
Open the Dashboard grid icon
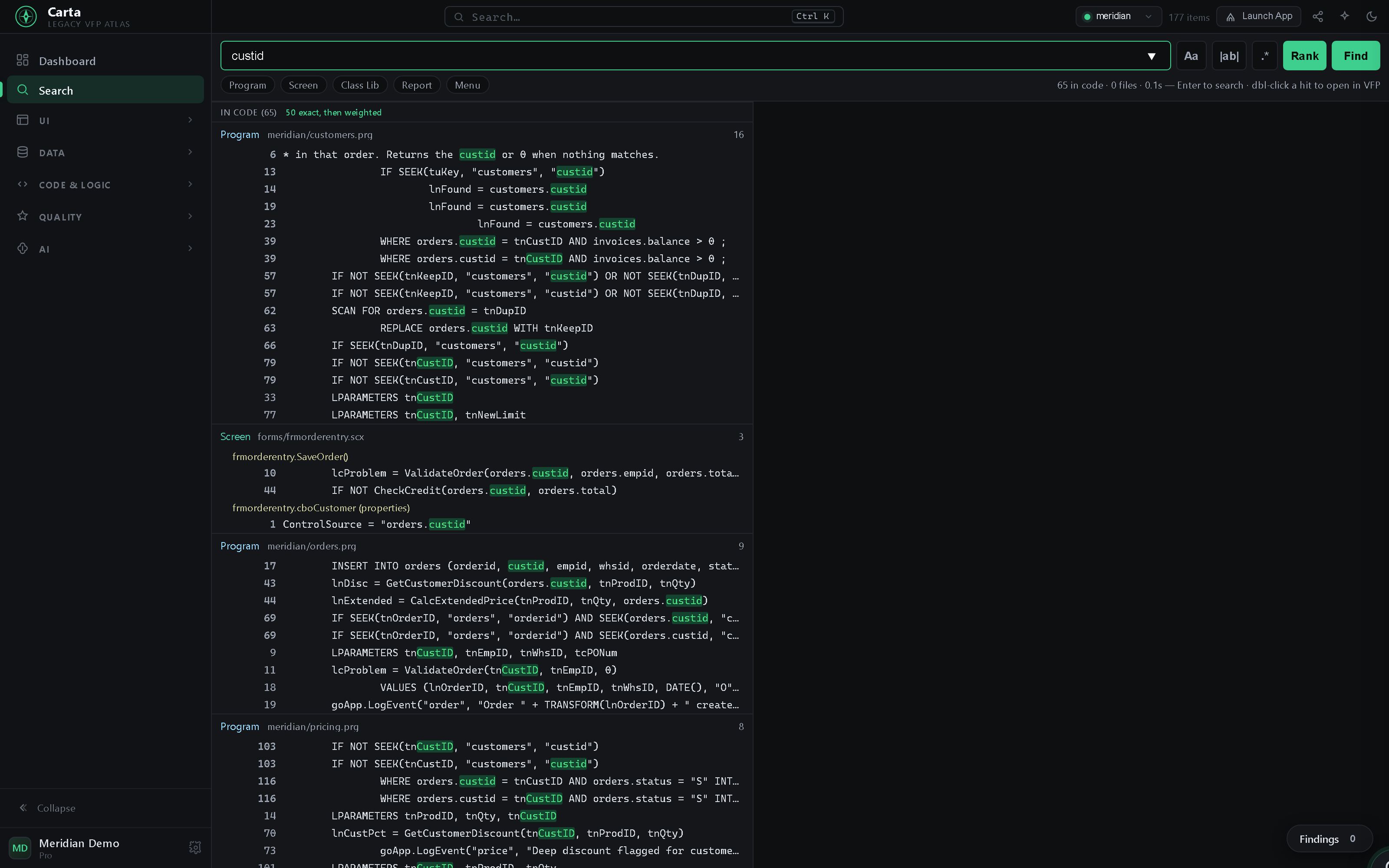click(x=23, y=60)
